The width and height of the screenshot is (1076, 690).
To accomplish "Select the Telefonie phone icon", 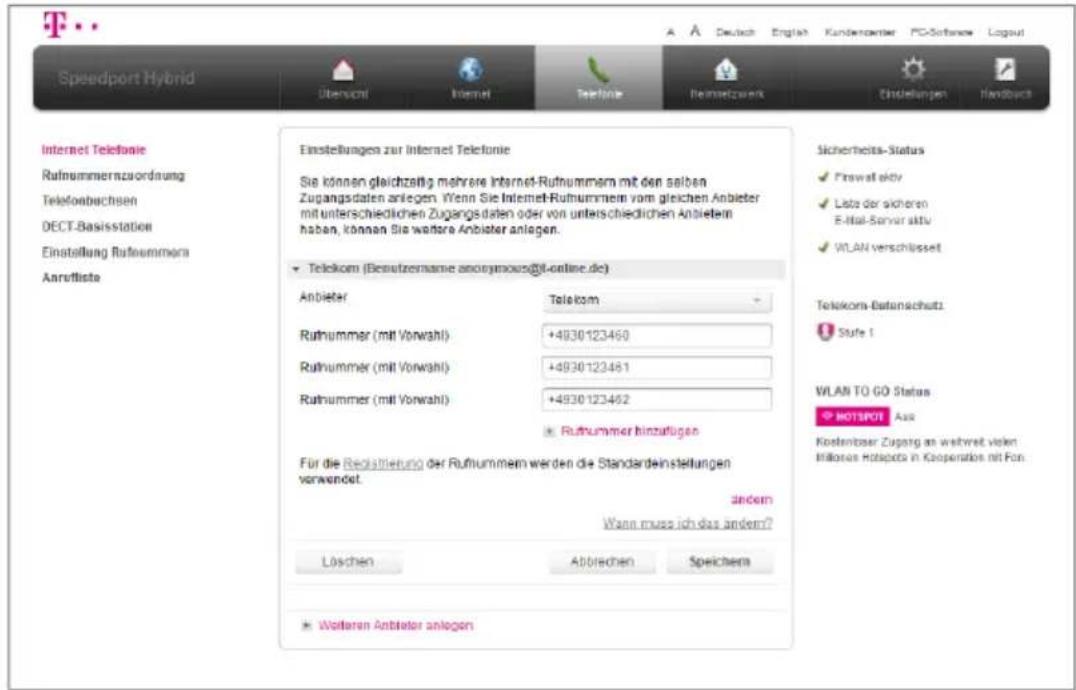I will pyautogui.click(x=598, y=70).
